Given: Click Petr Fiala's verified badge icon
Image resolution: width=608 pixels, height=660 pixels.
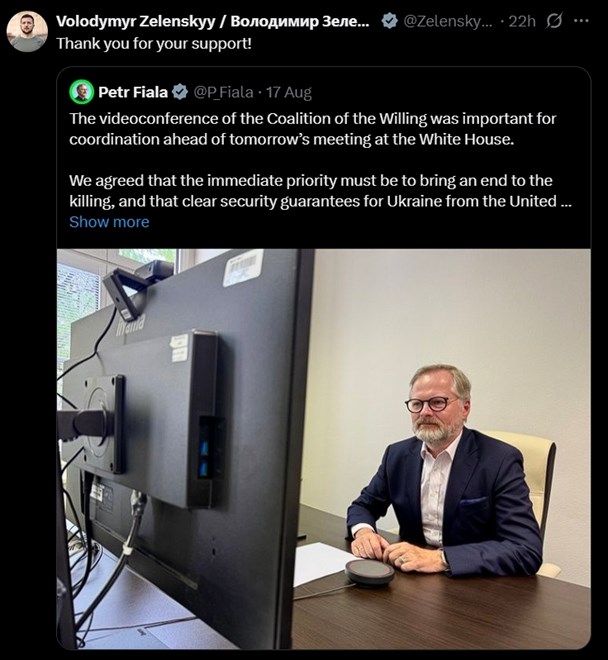Looking at the screenshot, I should (179, 92).
